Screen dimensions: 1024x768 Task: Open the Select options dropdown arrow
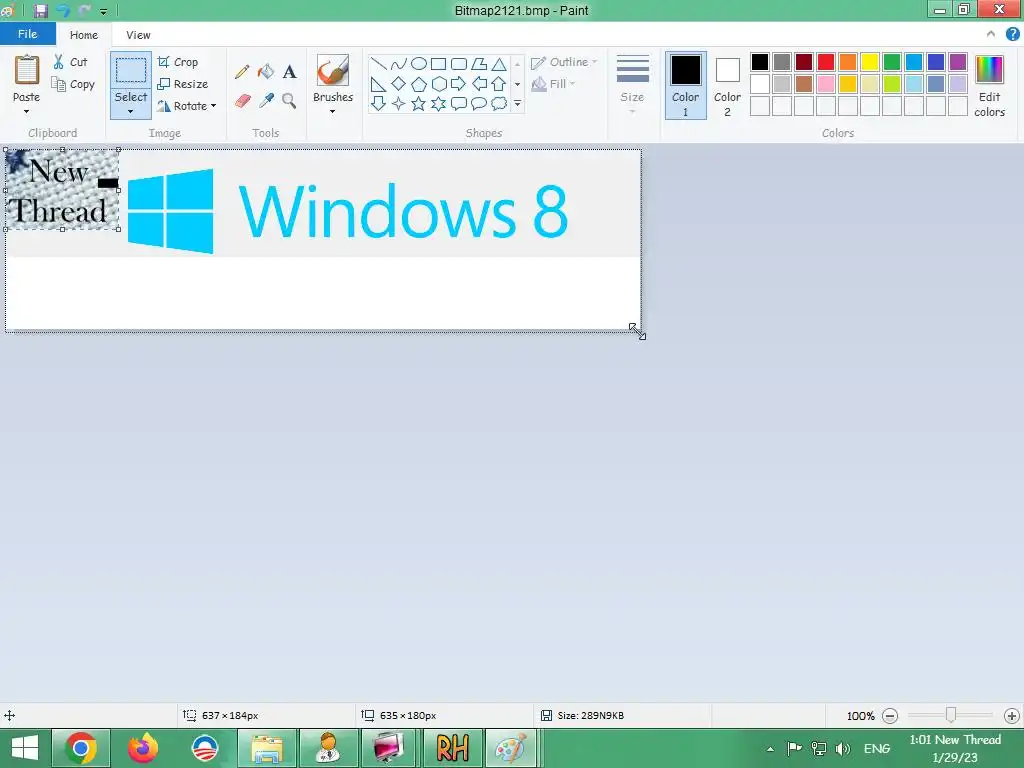click(x=131, y=112)
